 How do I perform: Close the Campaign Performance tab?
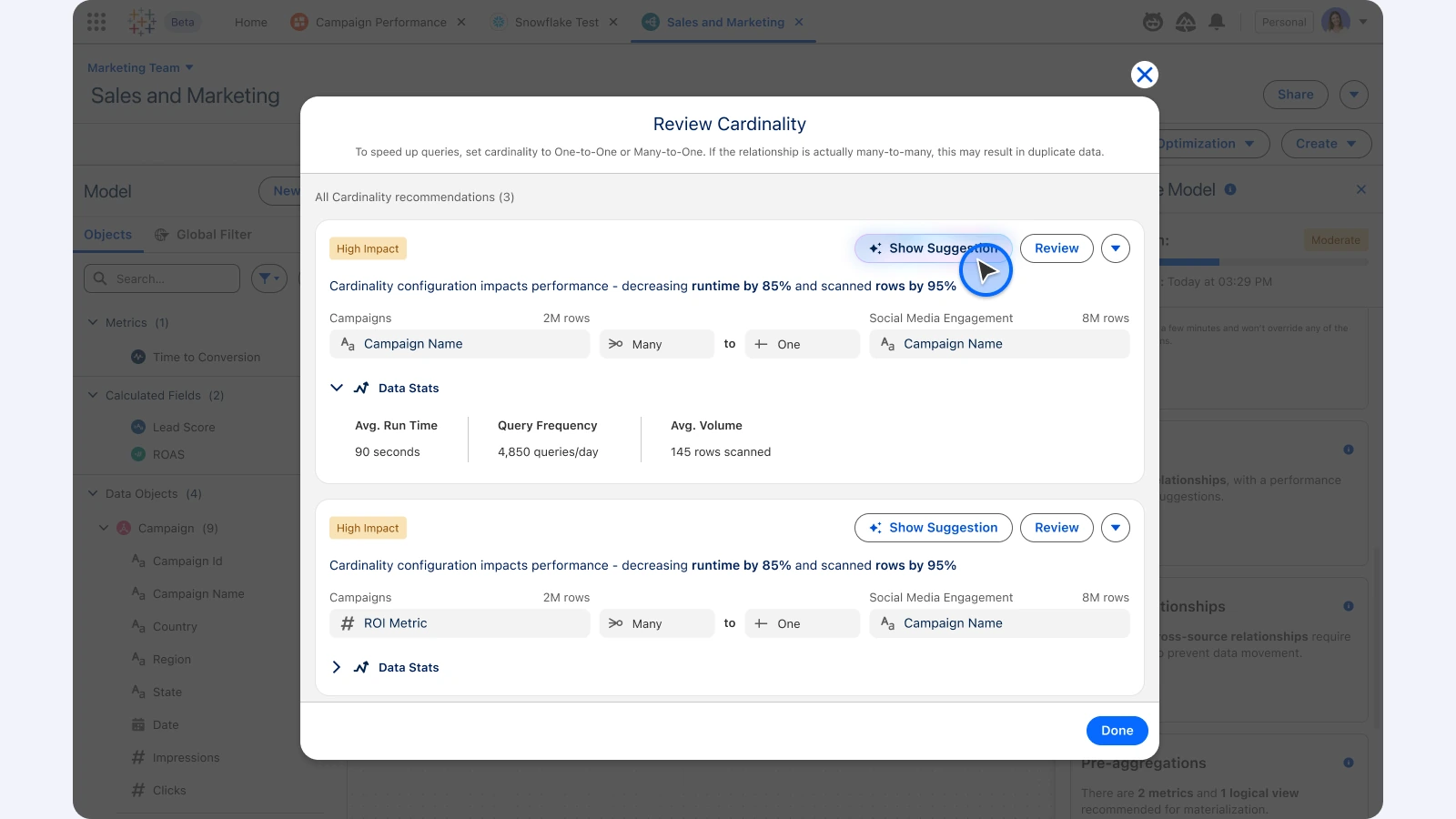coord(461,22)
